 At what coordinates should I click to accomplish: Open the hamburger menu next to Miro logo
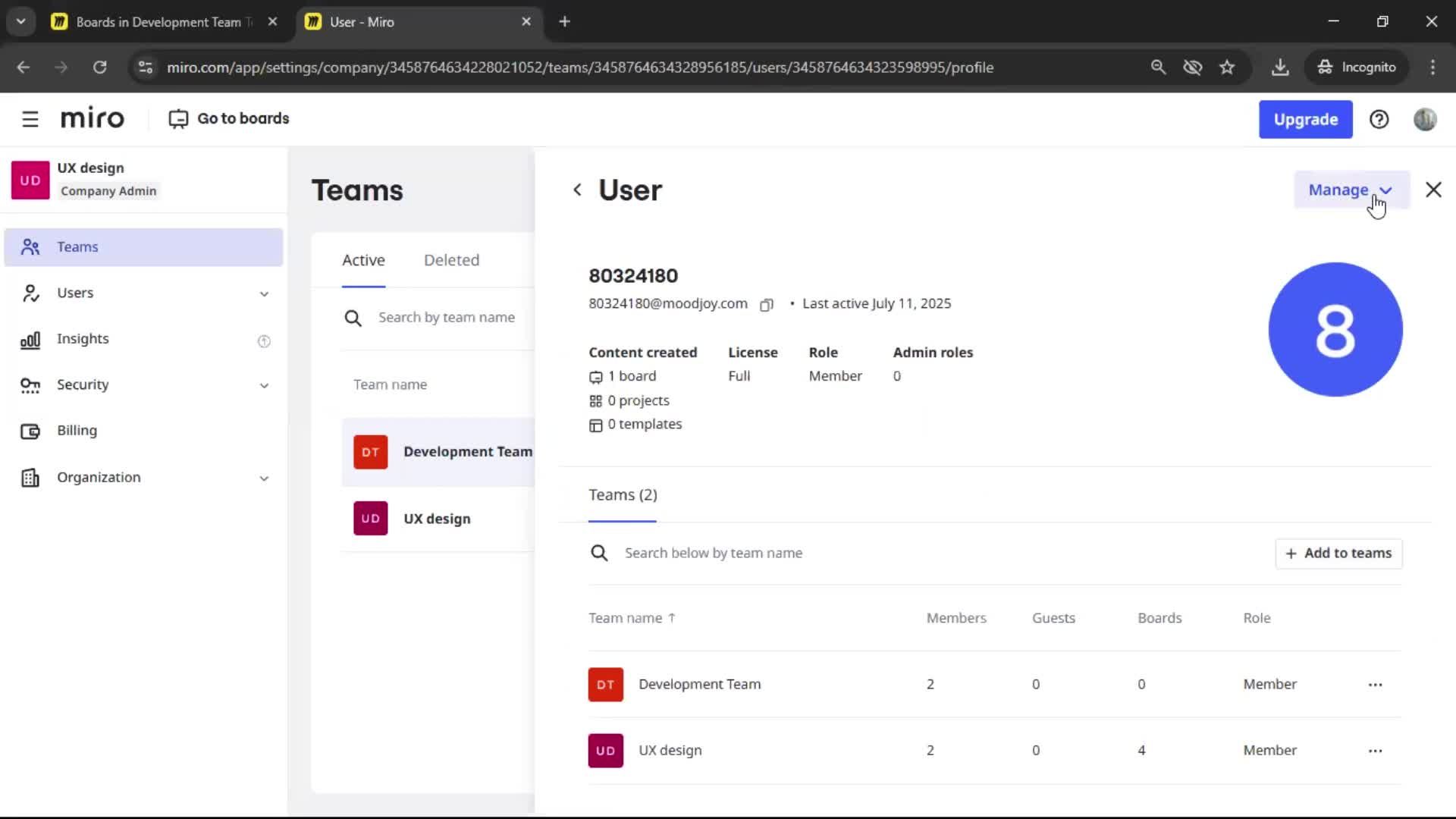pos(30,119)
